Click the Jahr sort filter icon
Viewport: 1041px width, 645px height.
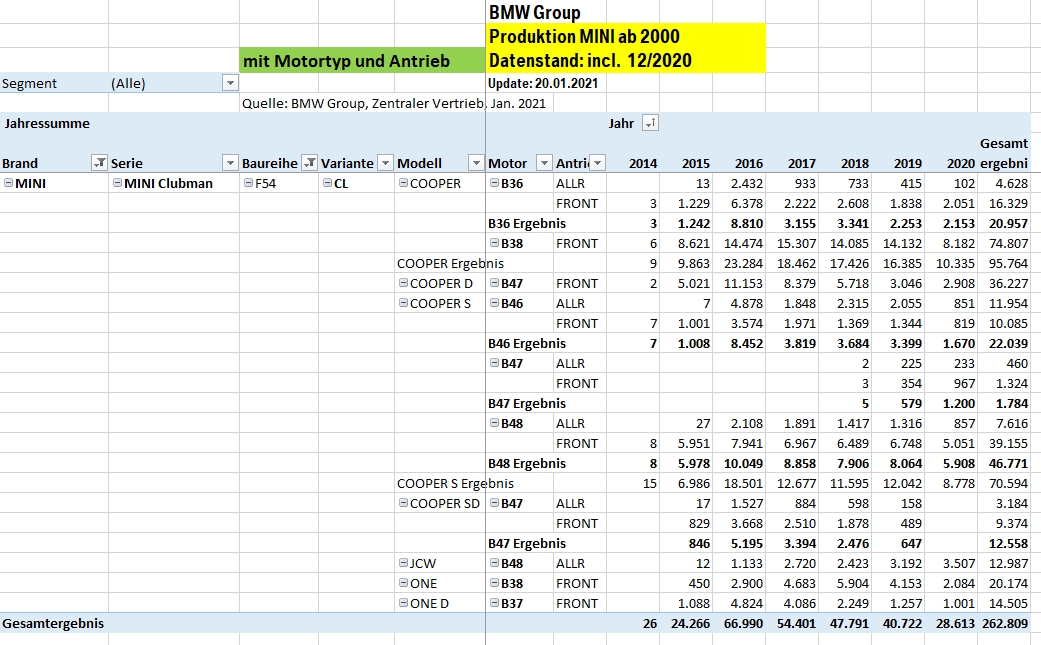[650, 123]
